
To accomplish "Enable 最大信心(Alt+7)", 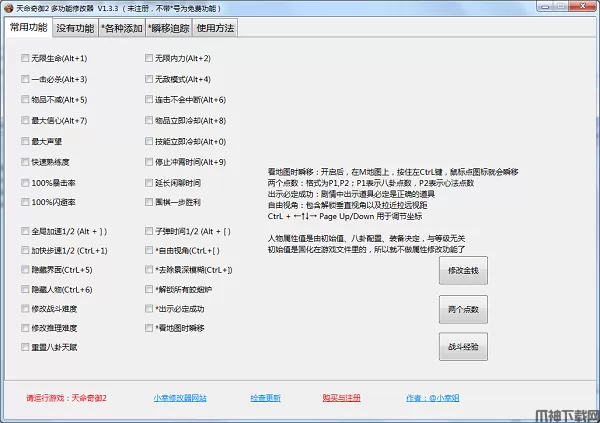I will pyautogui.click(x=25, y=121).
